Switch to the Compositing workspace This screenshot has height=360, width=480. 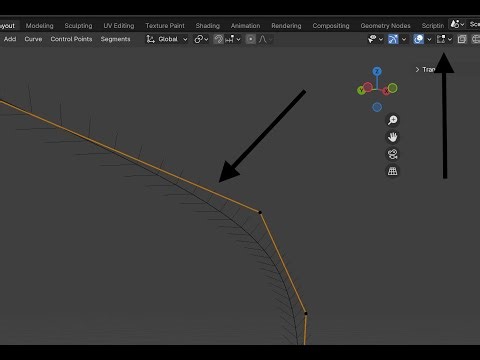point(331,26)
